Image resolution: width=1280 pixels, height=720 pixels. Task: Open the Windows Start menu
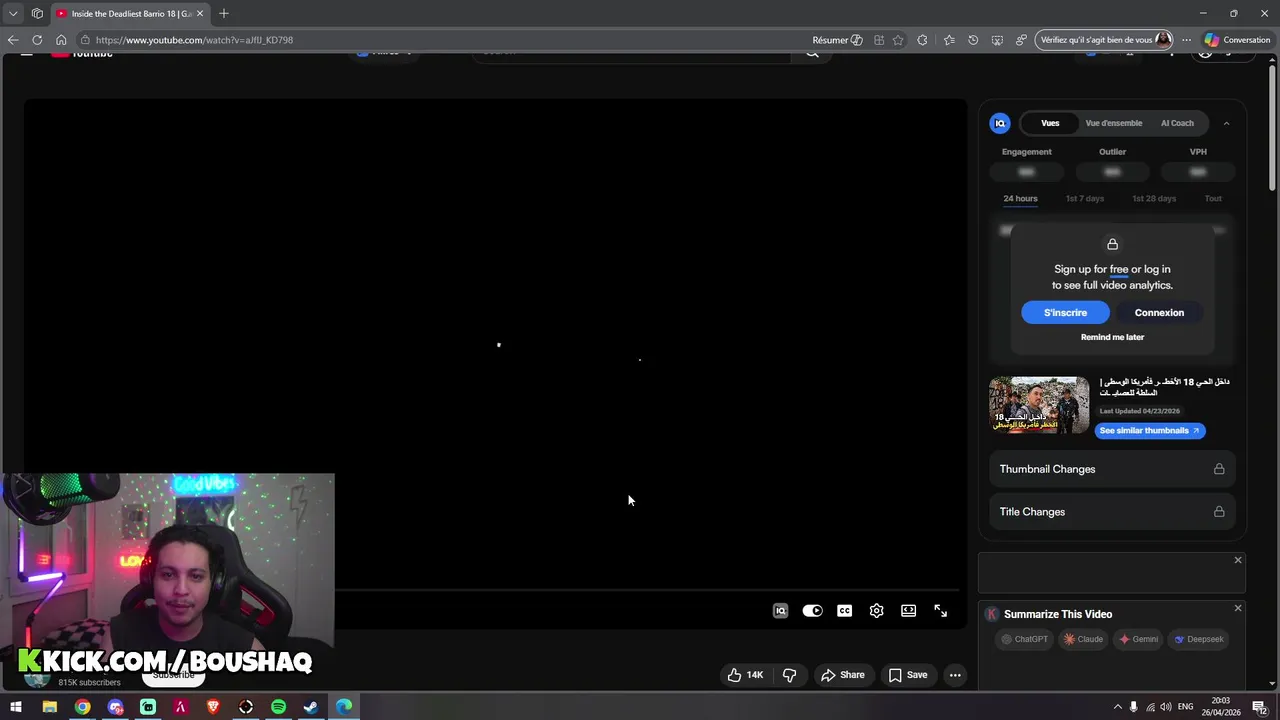point(16,707)
